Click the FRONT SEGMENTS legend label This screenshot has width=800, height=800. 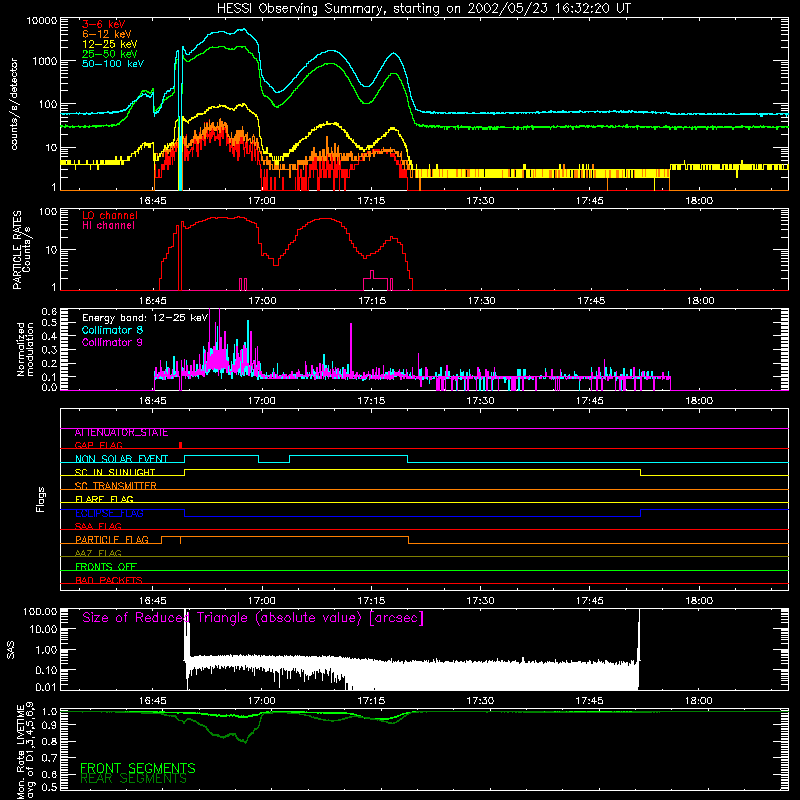coord(138,768)
